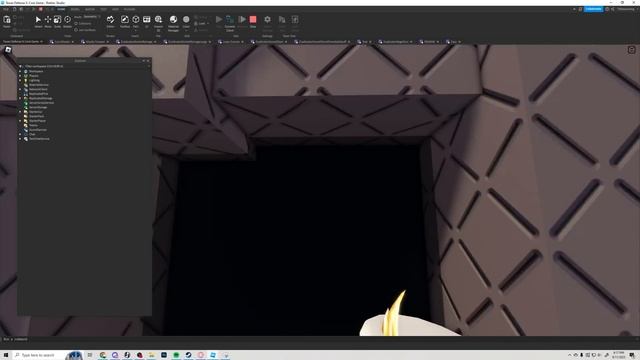Open Task View on taskbar
Screen dimensions: 640x360
coord(90,355)
